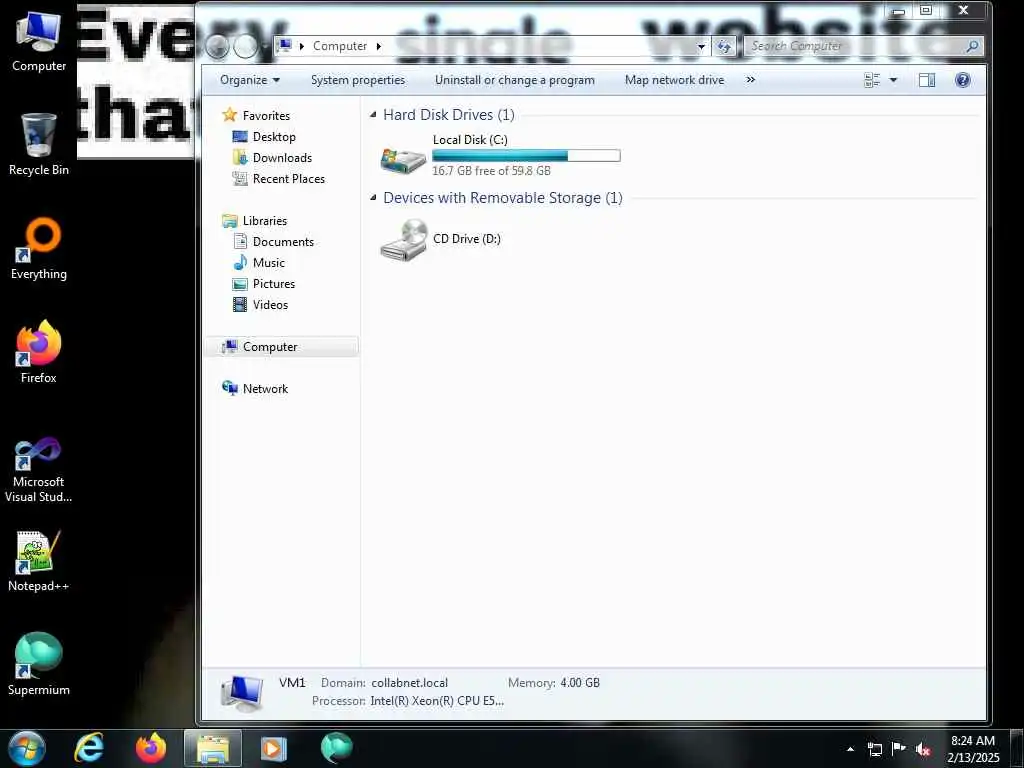Open the view options dropdown arrow
The height and width of the screenshot is (768, 1024).
pyautogui.click(x=893, y=80)
